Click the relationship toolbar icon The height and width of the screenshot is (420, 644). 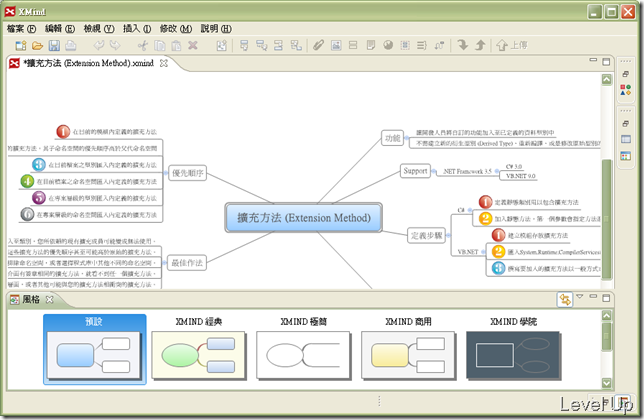(439, 45)
